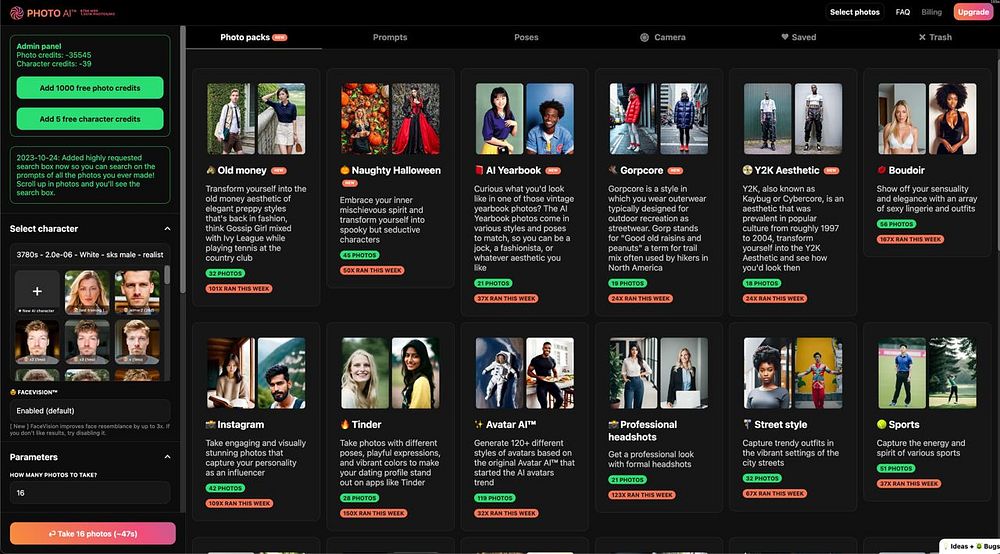Switch to the Photo packs tab
The width and height of the screenshot is (1000, 554).
(253, 38)
